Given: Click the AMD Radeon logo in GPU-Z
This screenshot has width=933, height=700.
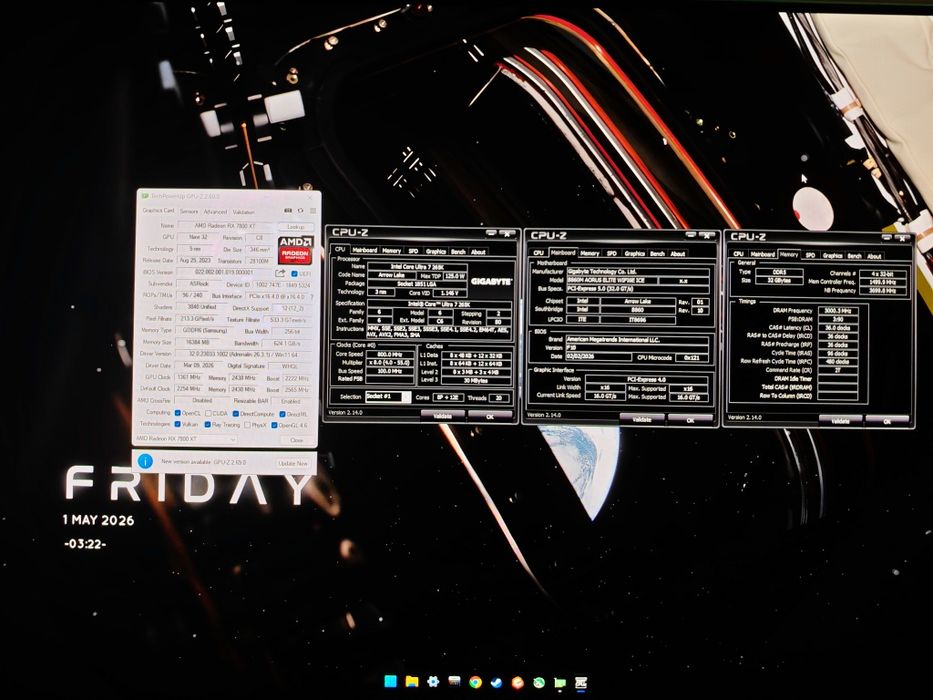Looking at the screenshot, I should (295, 250).
